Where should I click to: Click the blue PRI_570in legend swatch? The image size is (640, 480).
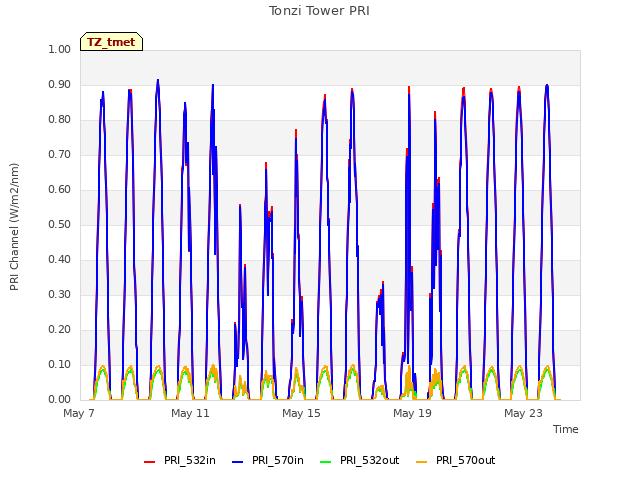click(237, 462)
